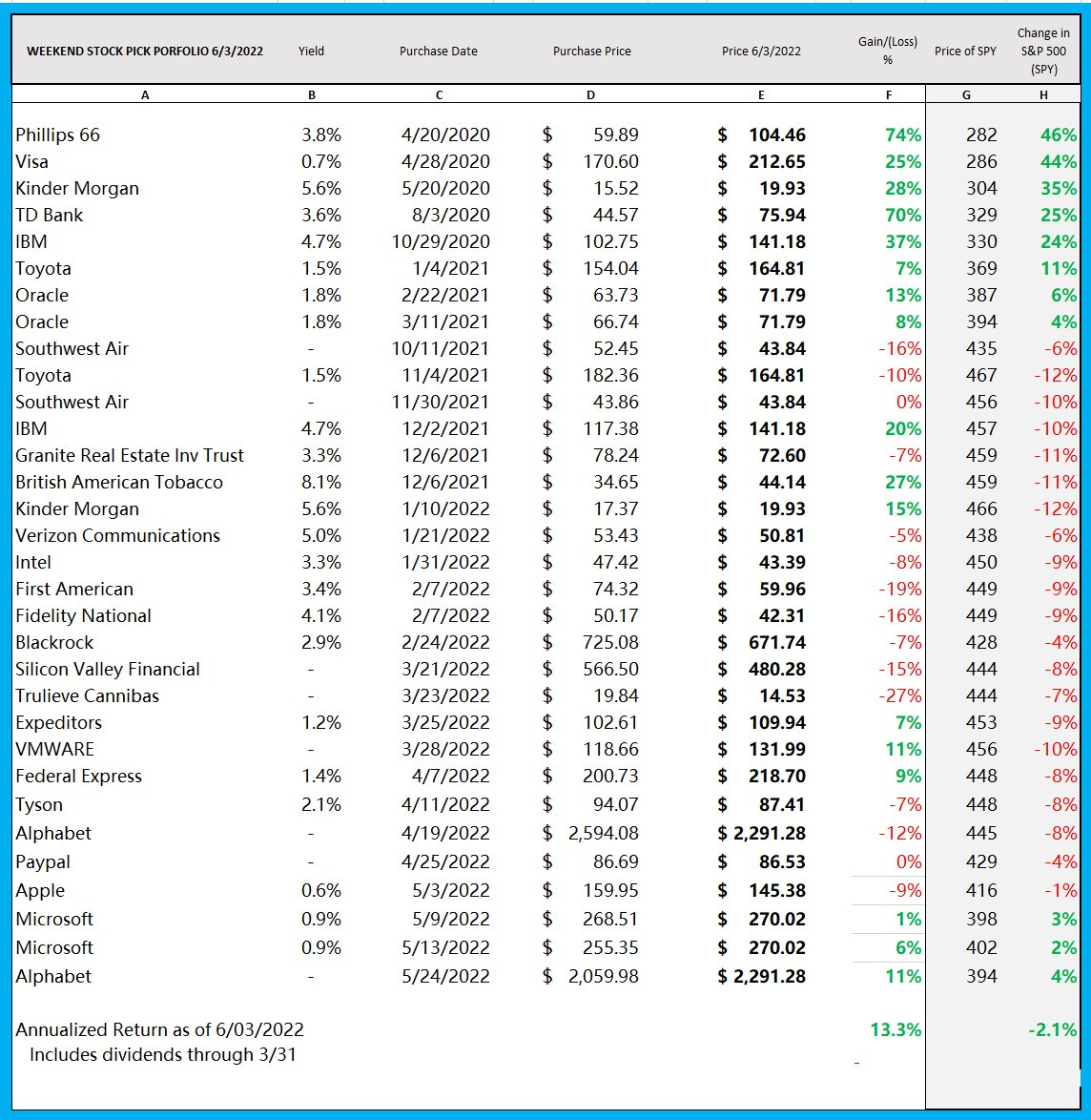Click the Change in S&P 500 heading
1091x1120 pixels.
[x=1043, y=52]
